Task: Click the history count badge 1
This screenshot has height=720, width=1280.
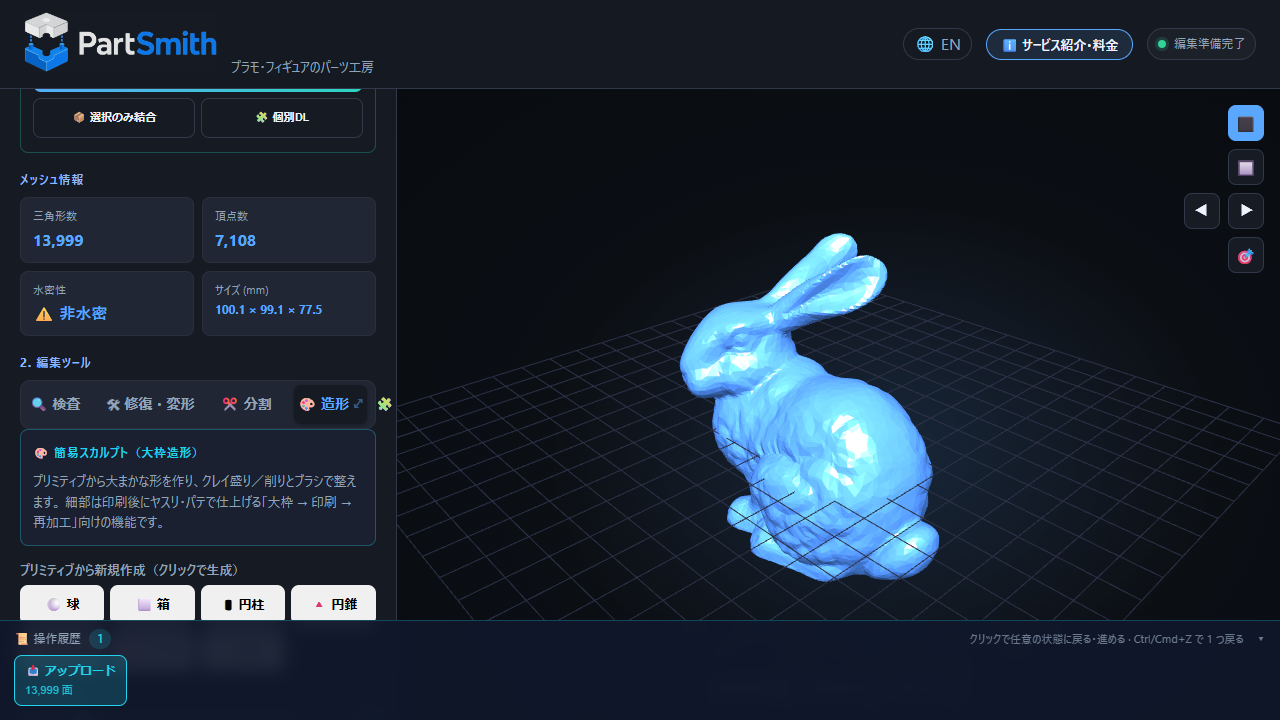Action: tap(100, 639)
